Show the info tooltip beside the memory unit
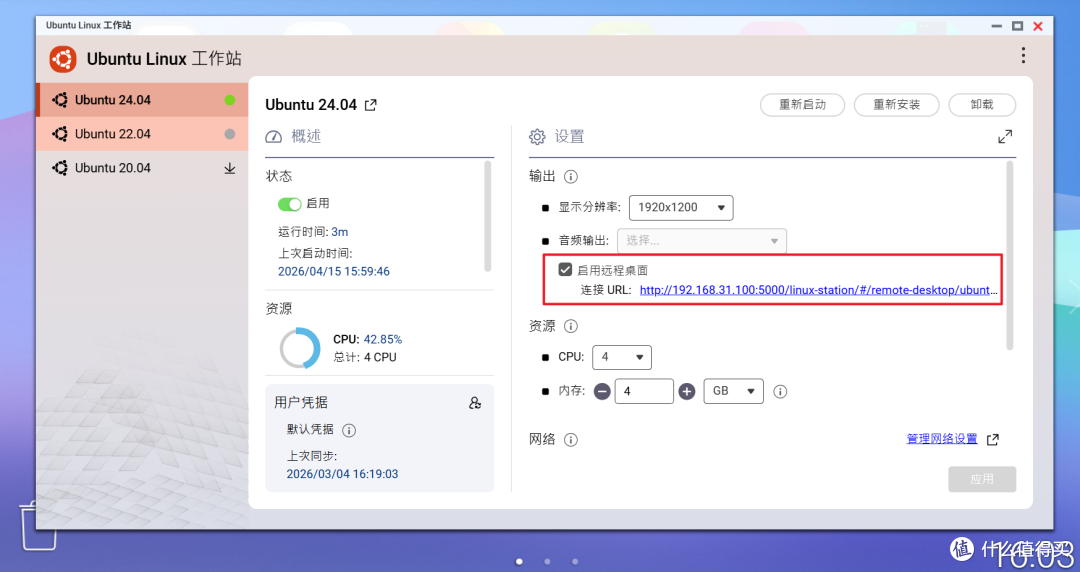The width and height of the screenshot is (1080, 572). pos(780,391)
